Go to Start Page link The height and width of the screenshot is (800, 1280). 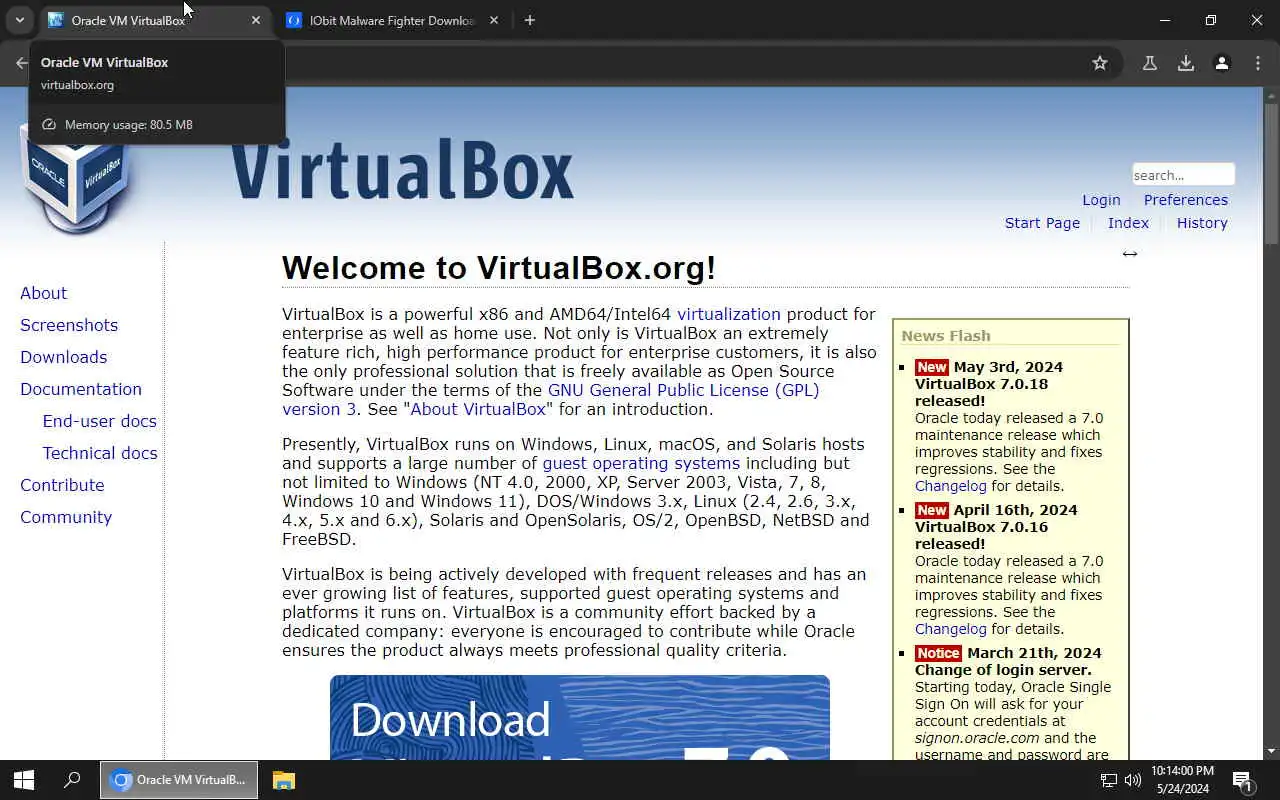(1042, 223)
